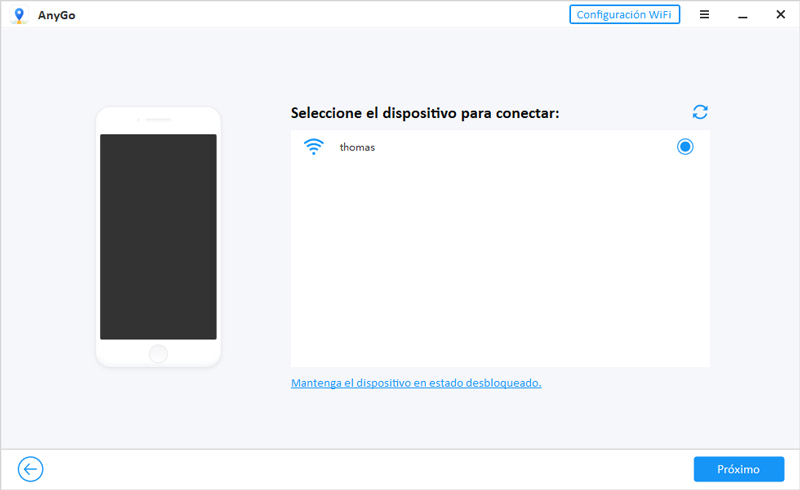Go back using the circled arrow
This screenshot has height=490, width=800.
31,469
